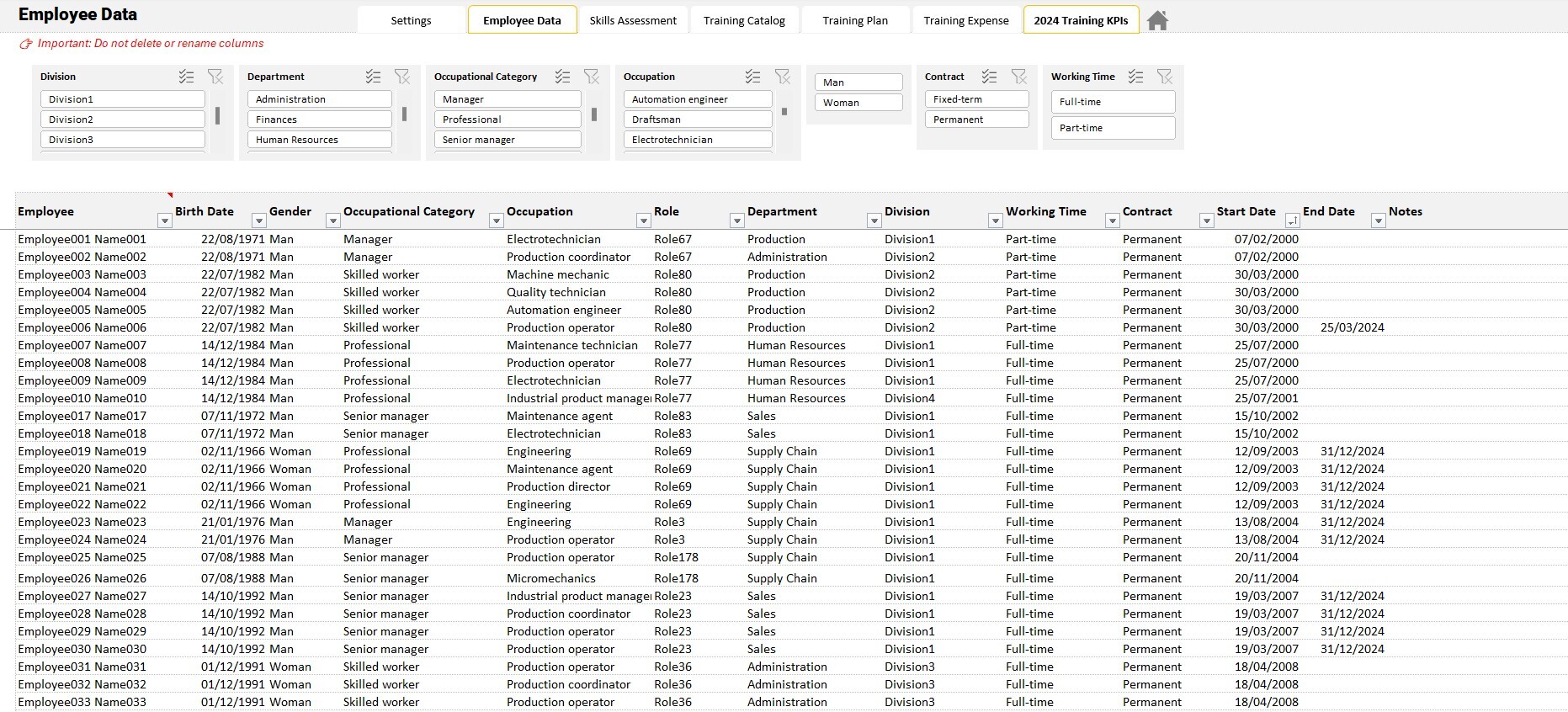This screenshot has width=1568, height=712.
Task: Open Working Time column filter dropdown
Action: (1113, 221)
